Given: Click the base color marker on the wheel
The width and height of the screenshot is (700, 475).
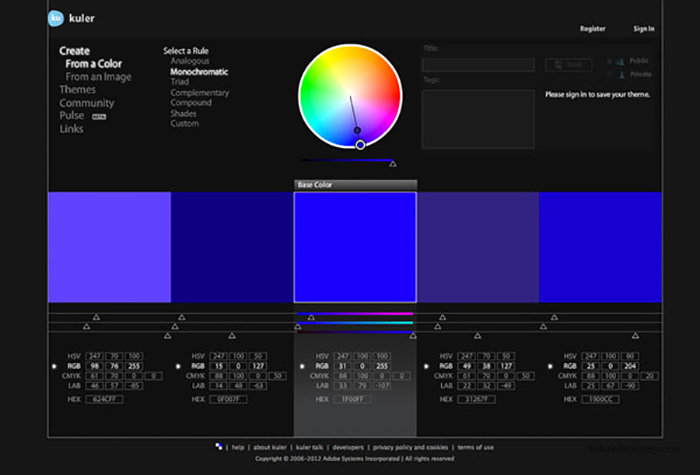Looking at the screenshot, I should 360,145.
